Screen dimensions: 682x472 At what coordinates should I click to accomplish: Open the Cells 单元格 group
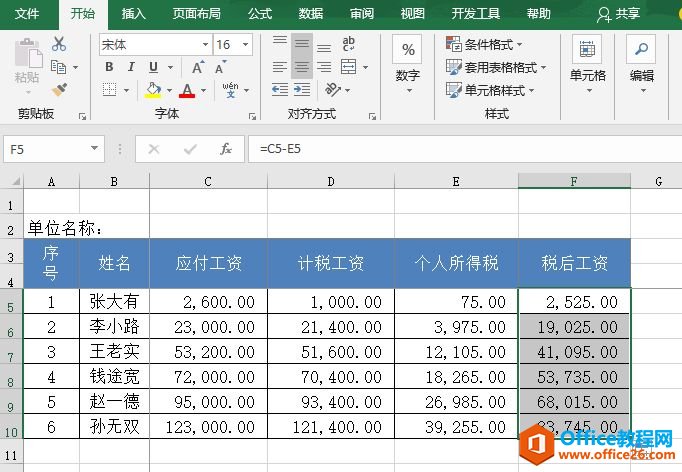[x=588, y=64]
